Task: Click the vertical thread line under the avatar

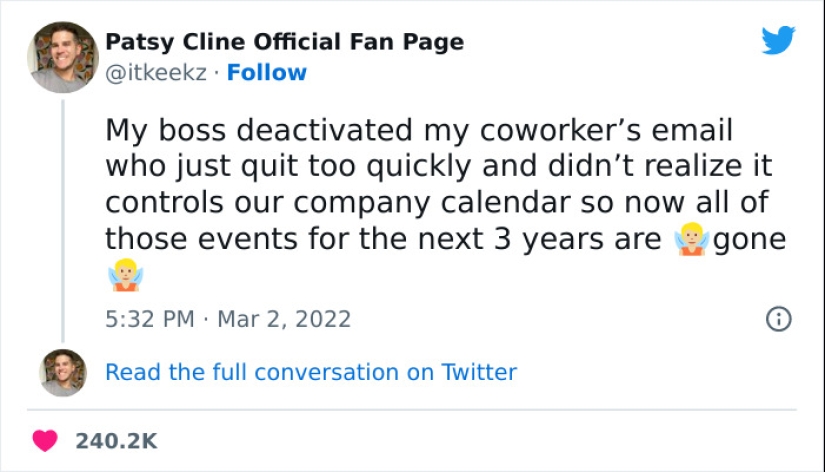Action: (63, 220)
